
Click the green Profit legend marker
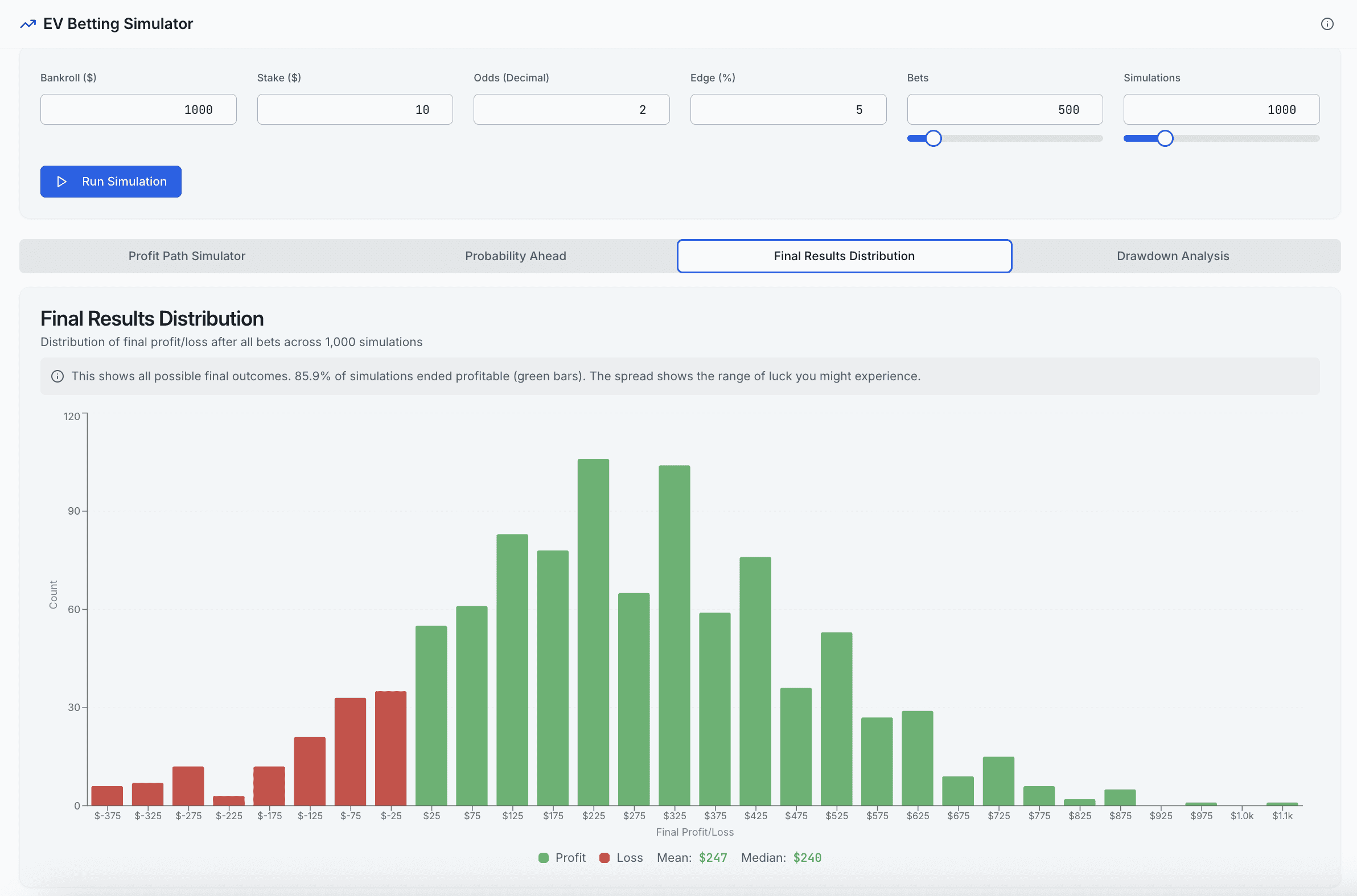544,858
